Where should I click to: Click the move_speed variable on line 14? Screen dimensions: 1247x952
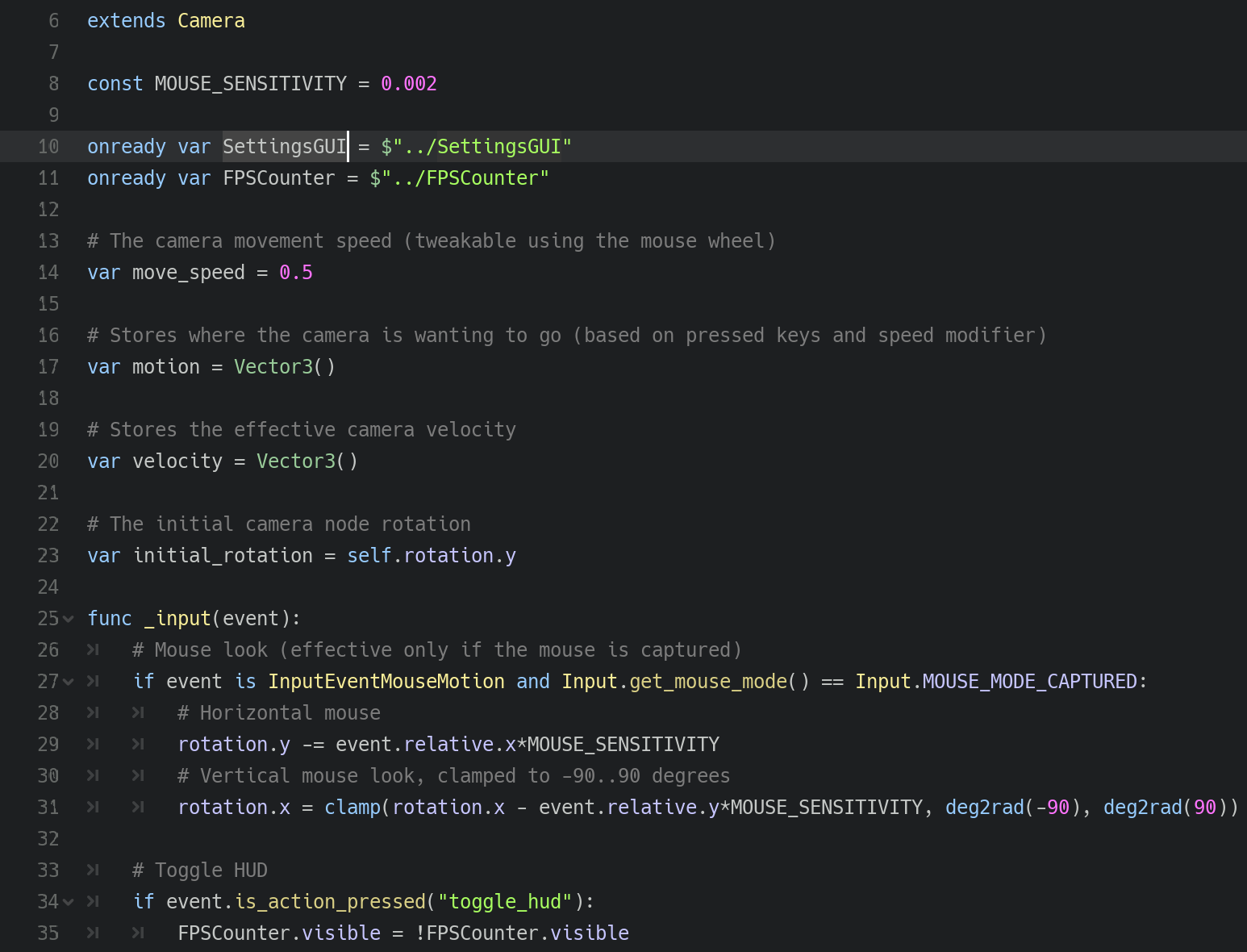189,273
